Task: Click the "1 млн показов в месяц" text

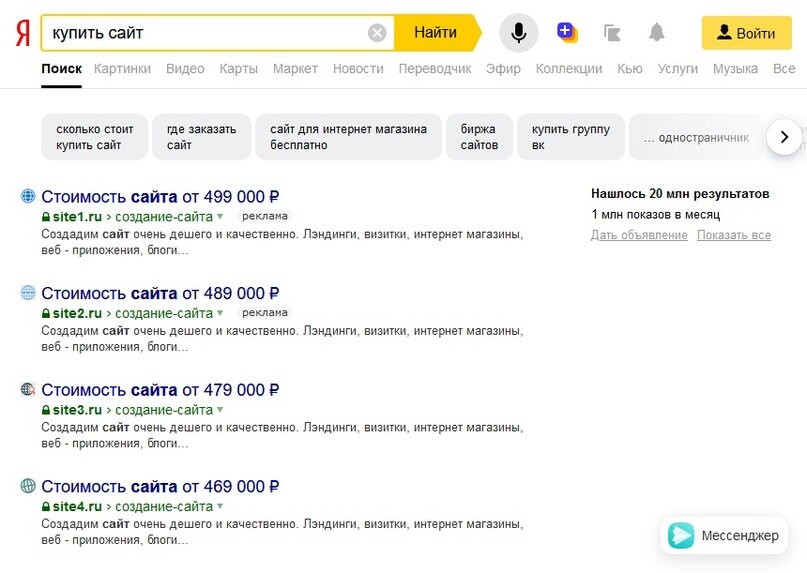Action: tap(655, 214)
